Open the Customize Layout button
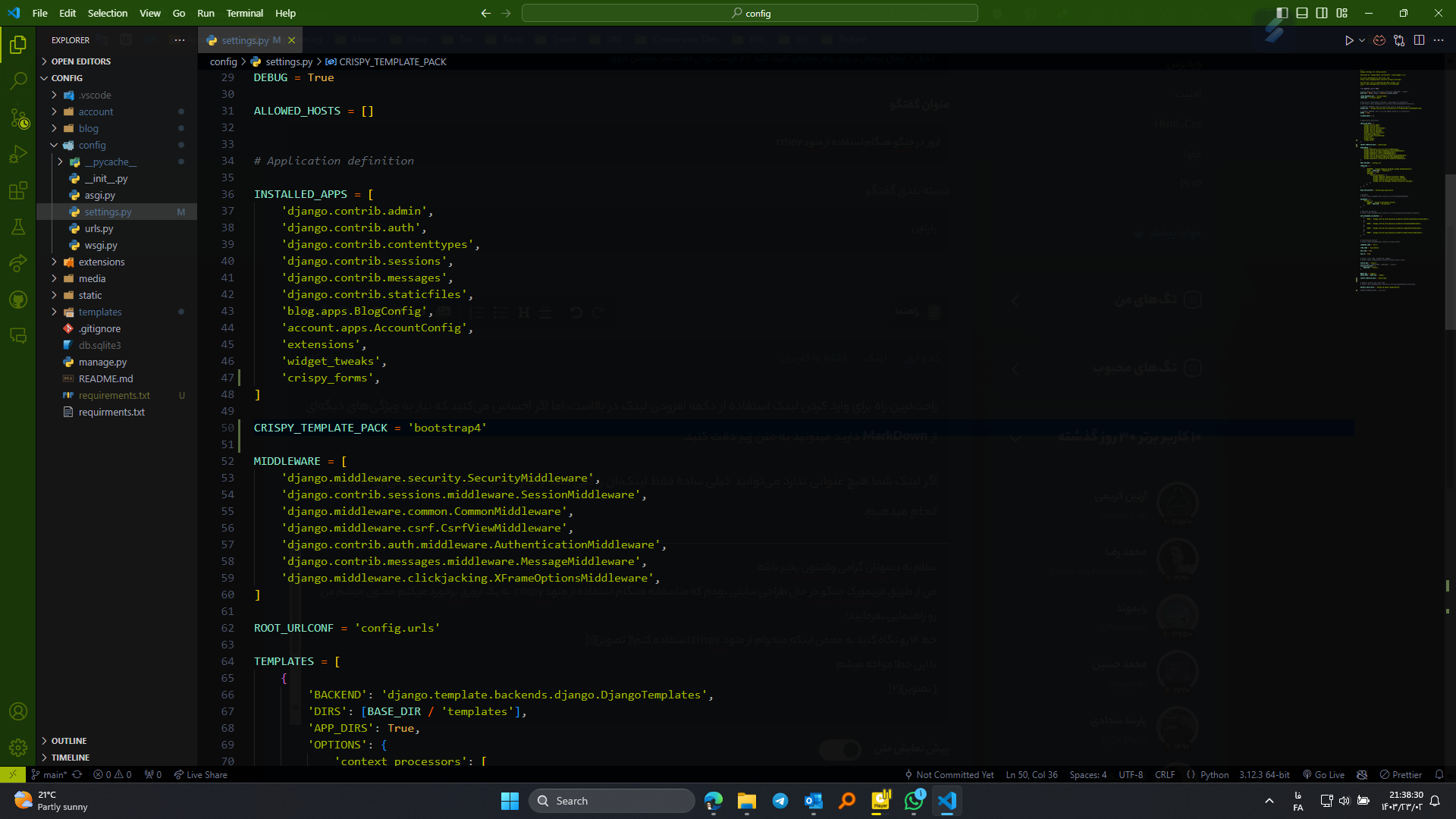1456x819 pixels. coord(1342,13)
